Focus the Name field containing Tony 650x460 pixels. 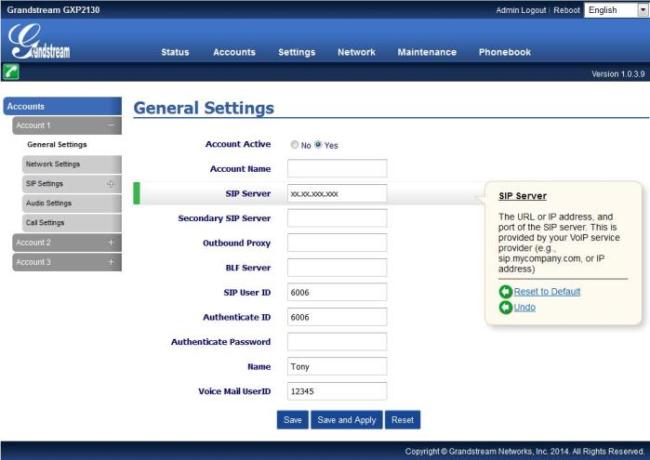(x=337, y=366)
